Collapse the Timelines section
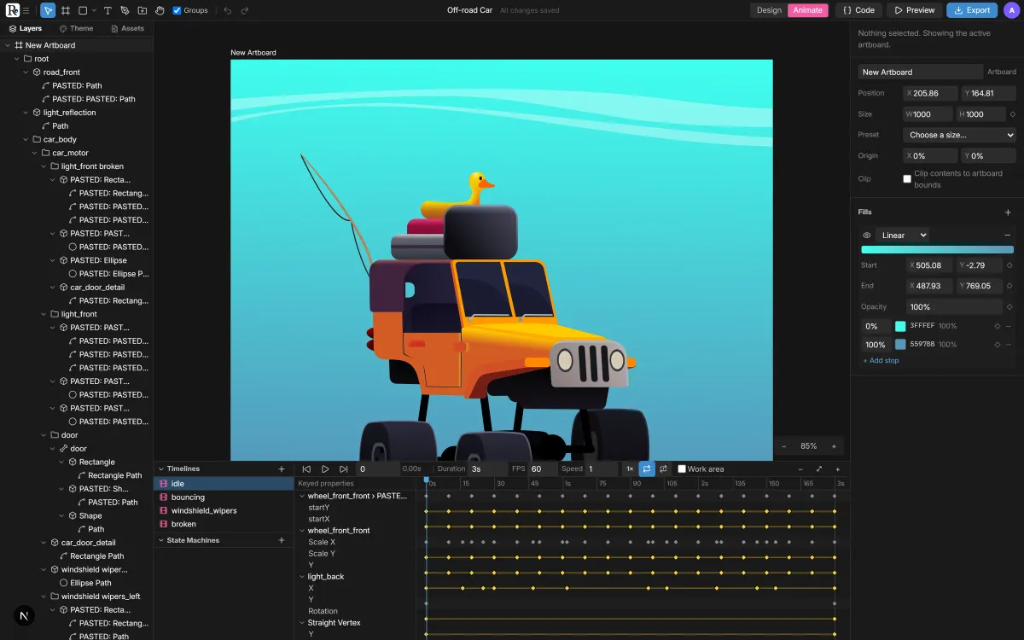 (x=161, y=469)
